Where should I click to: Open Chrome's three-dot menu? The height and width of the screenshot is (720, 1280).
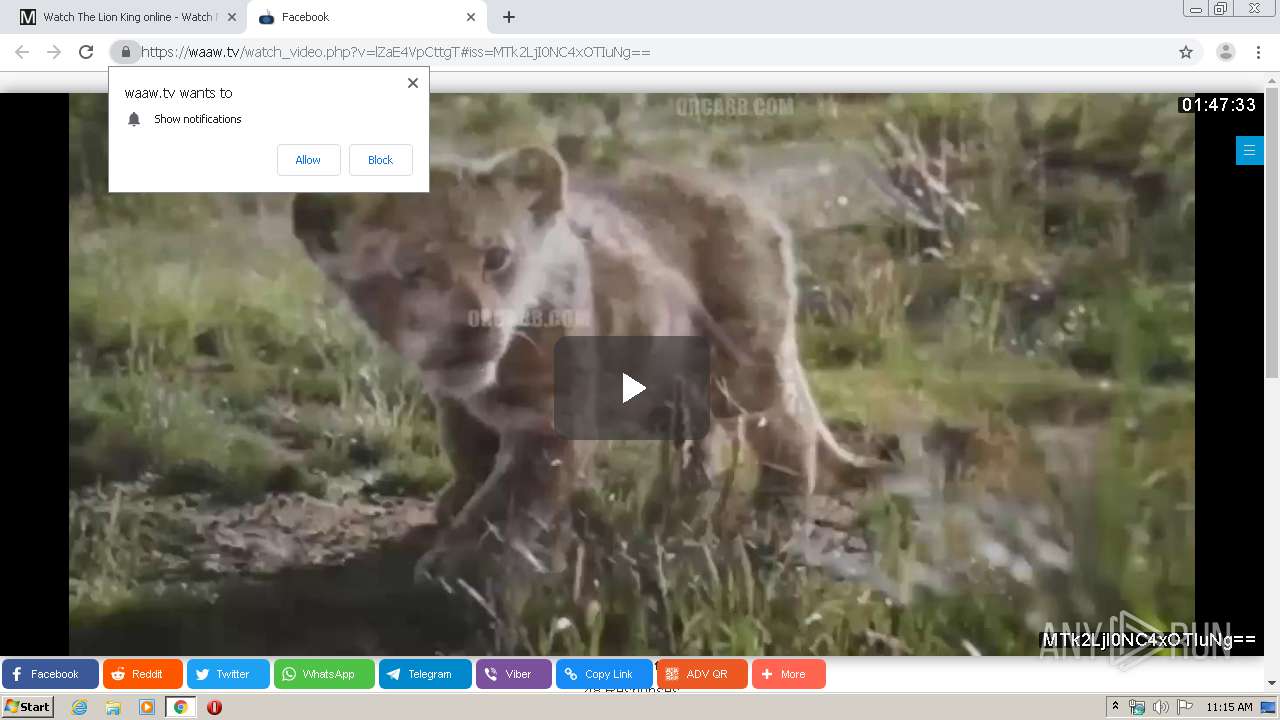[x=1258, y=52]
